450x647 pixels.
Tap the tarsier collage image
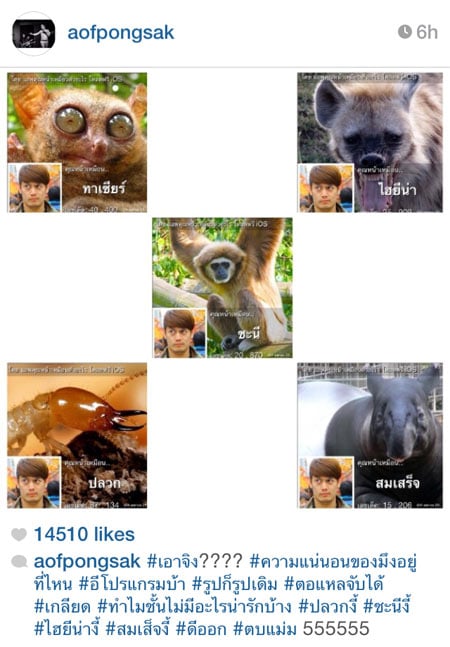tap(77, 142)
